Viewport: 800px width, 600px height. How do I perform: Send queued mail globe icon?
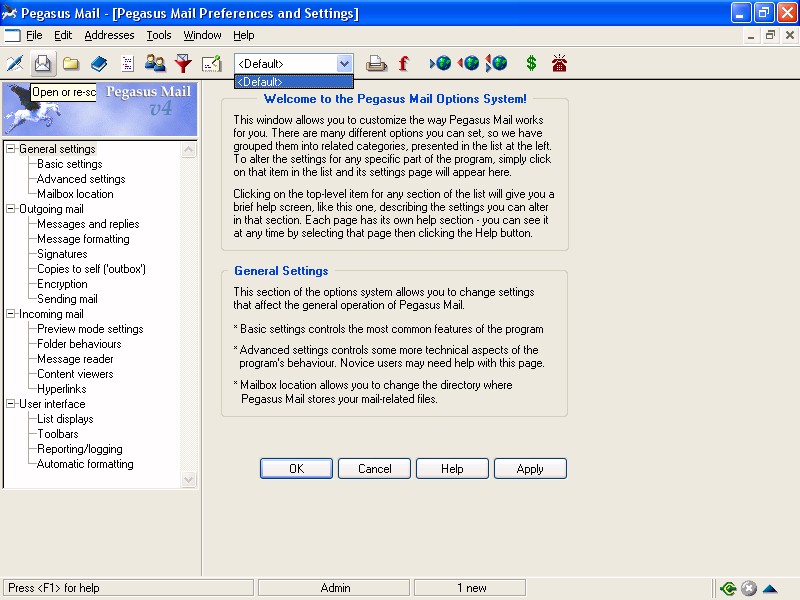pos(468,63)
